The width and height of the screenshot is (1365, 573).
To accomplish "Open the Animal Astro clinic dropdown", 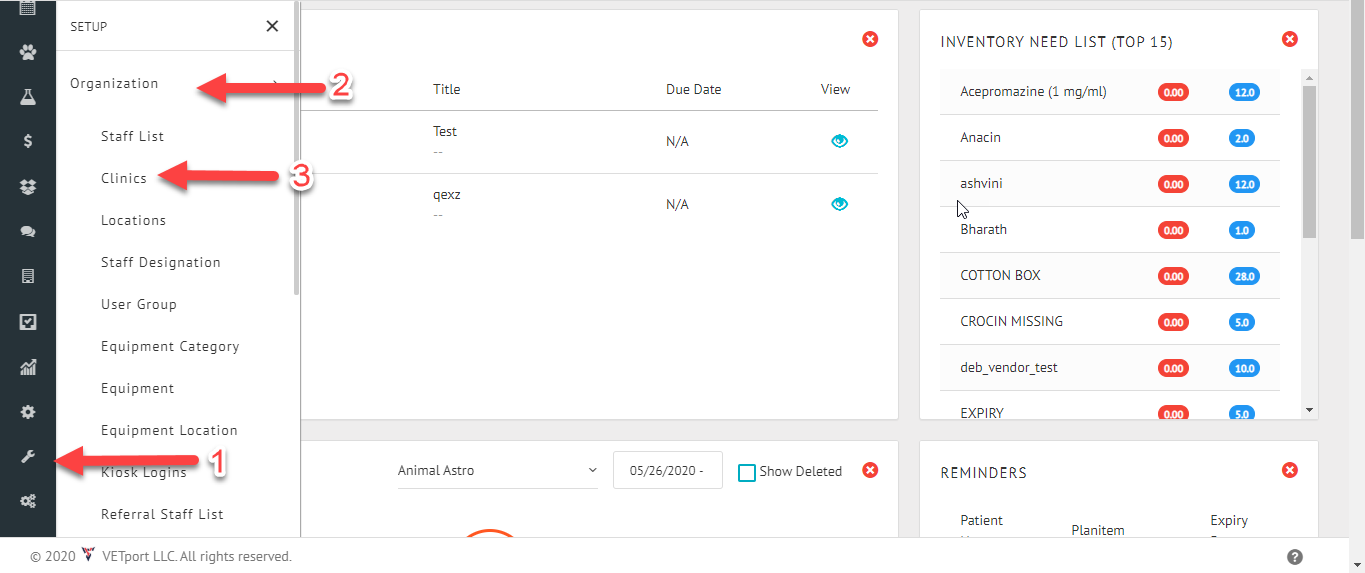I will [497, 470].
